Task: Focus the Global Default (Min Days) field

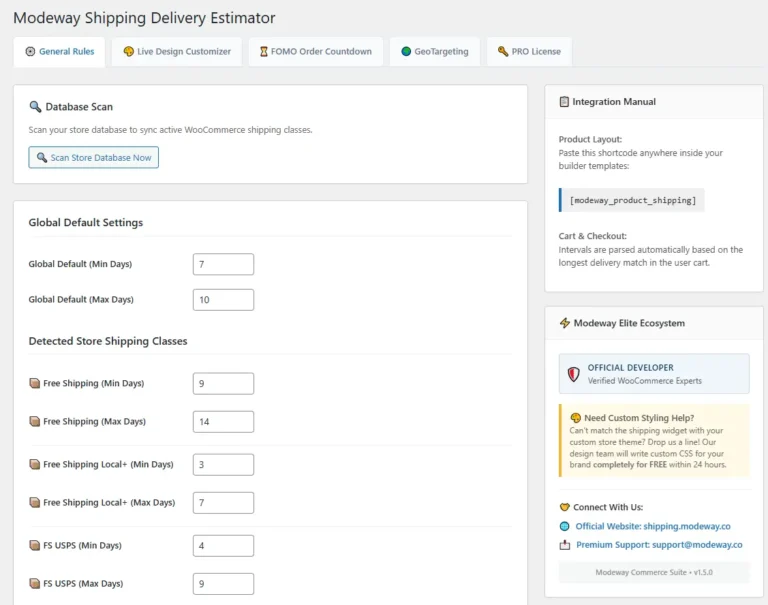Action: [x=223, y=264]
